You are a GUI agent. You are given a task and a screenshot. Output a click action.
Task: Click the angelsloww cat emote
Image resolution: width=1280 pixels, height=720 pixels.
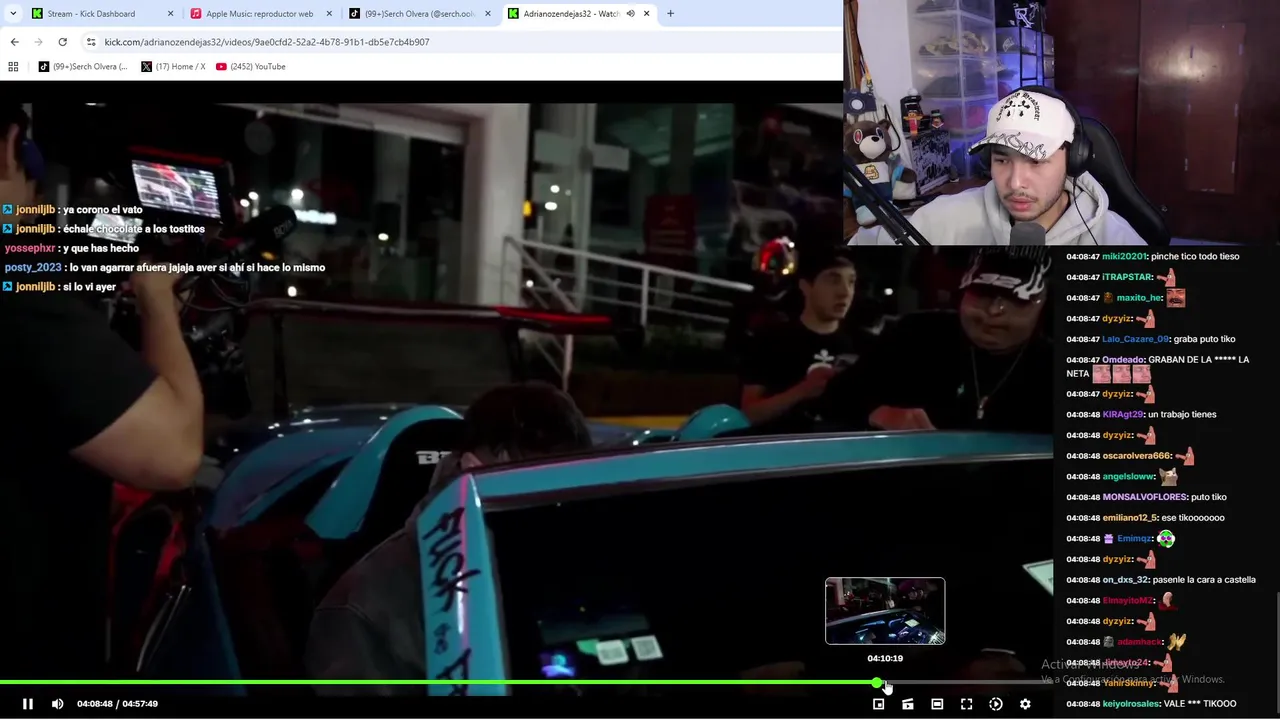click(1168, 476)
